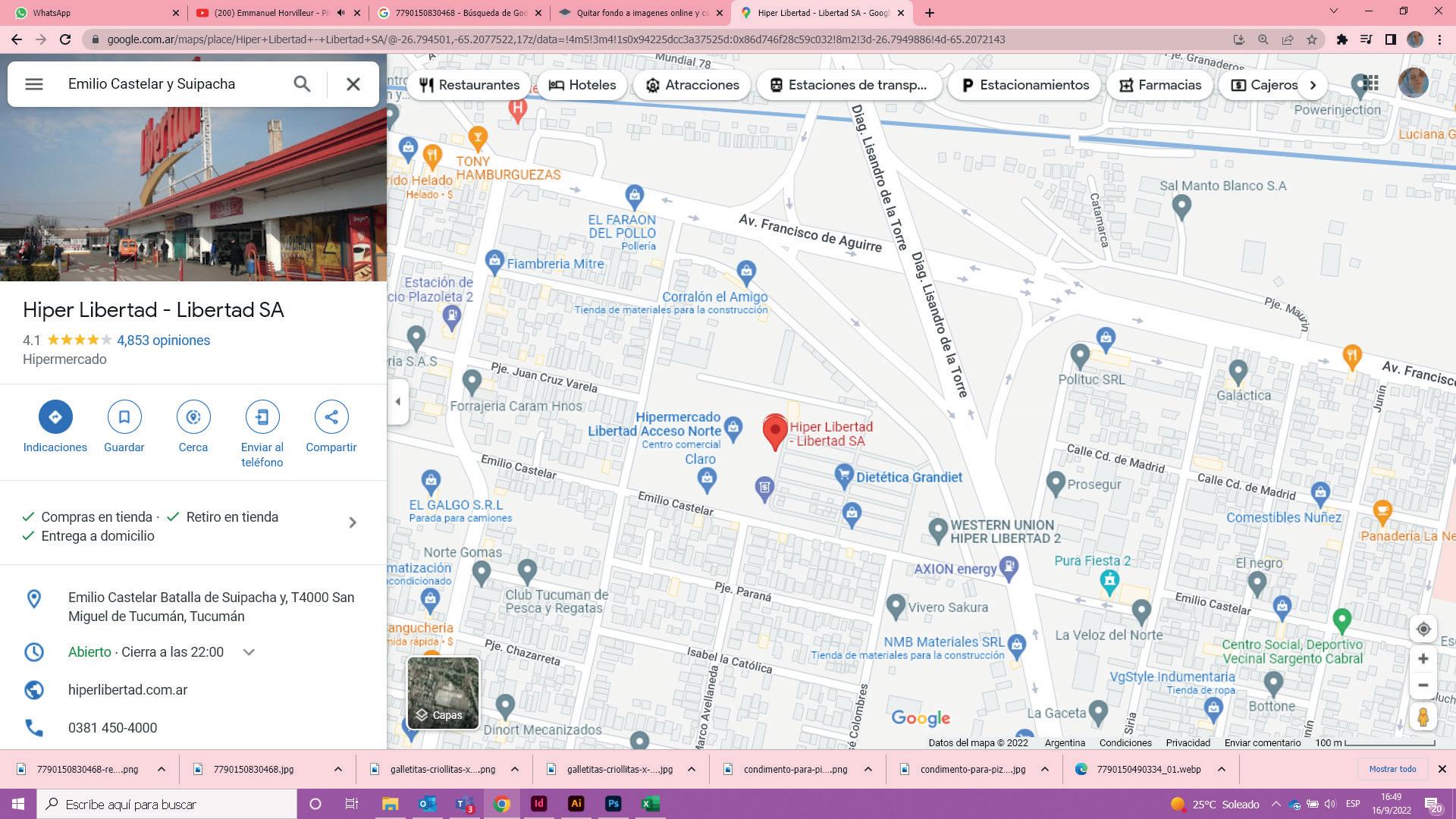The image size is (1456, 819).
Task: Open options for 7790150830468.jpg download
Action: coord(337,769)
